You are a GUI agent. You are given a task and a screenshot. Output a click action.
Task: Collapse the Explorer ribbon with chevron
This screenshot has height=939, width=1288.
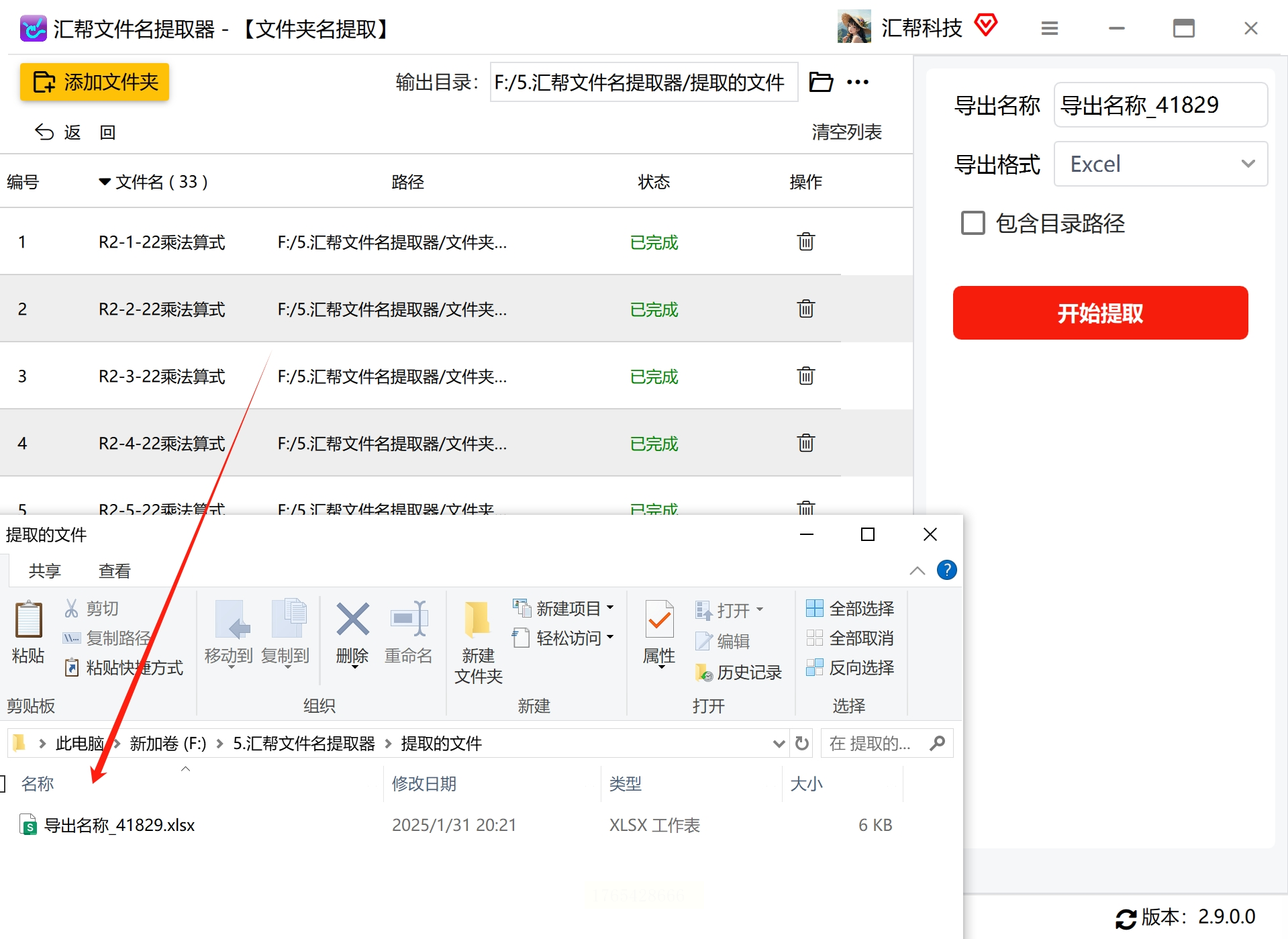click(917, 571)
